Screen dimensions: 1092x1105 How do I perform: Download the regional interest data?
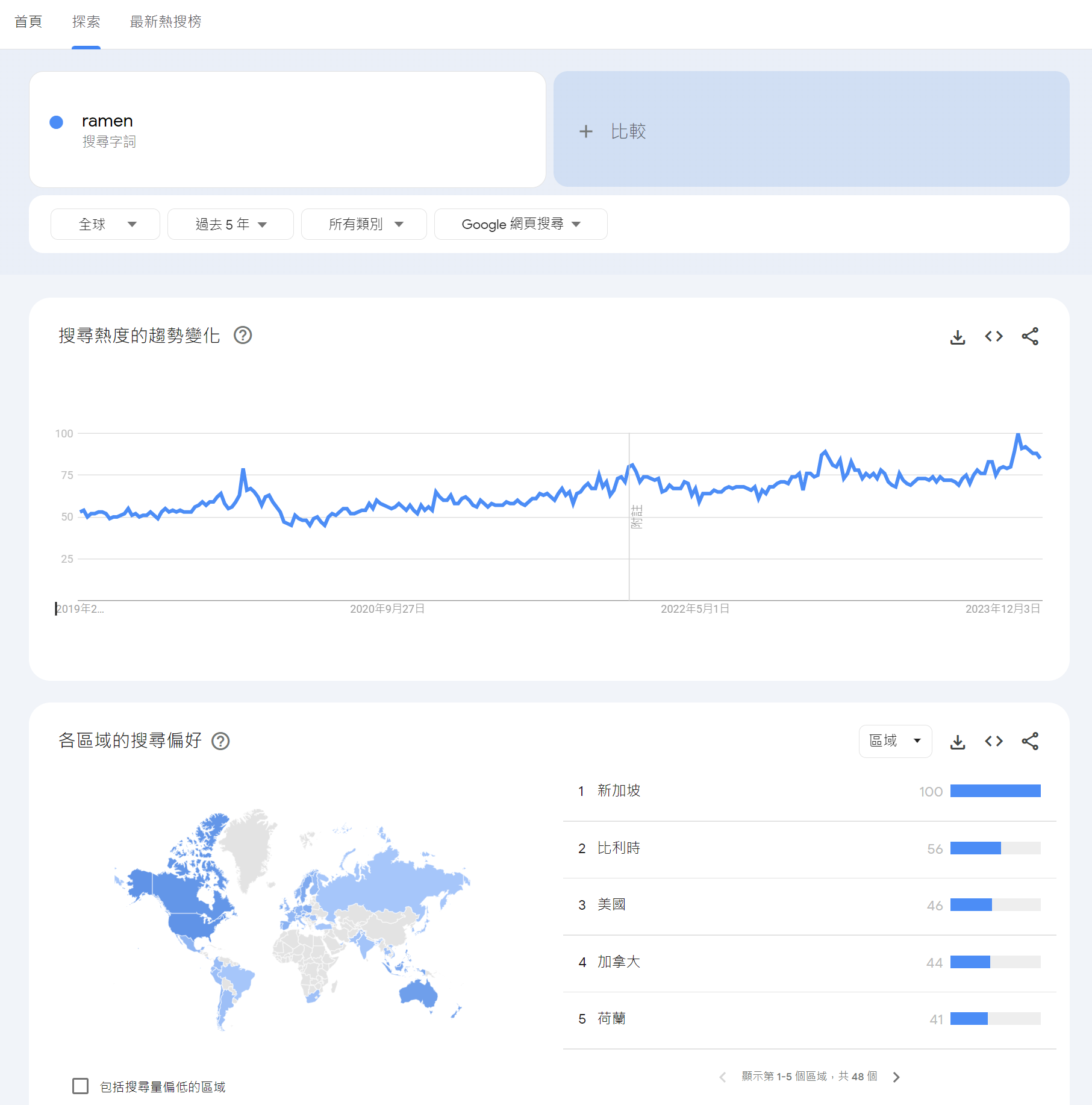pyautogui.click(x=957, y=742)
